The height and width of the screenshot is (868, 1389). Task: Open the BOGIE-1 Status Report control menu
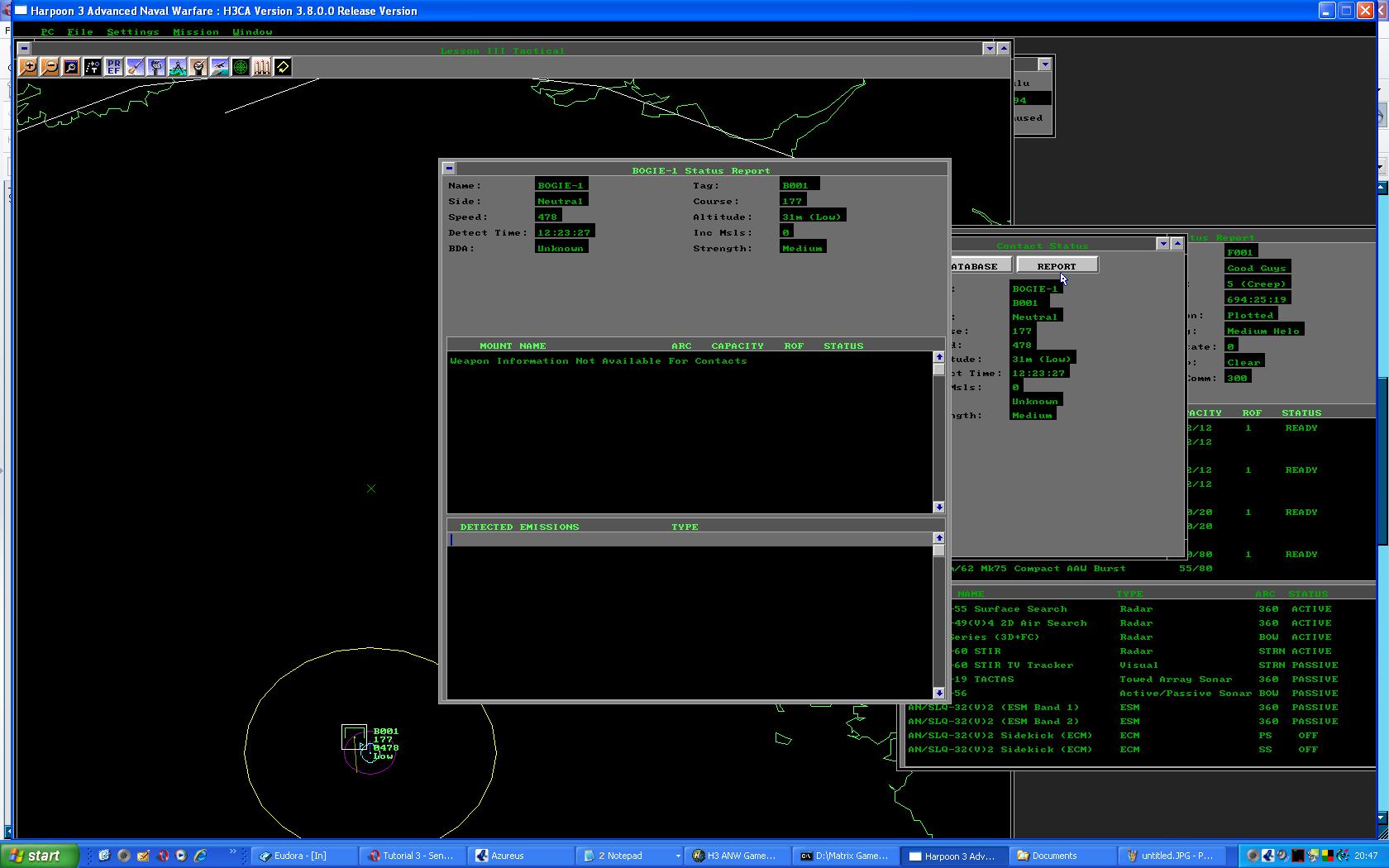449,169
